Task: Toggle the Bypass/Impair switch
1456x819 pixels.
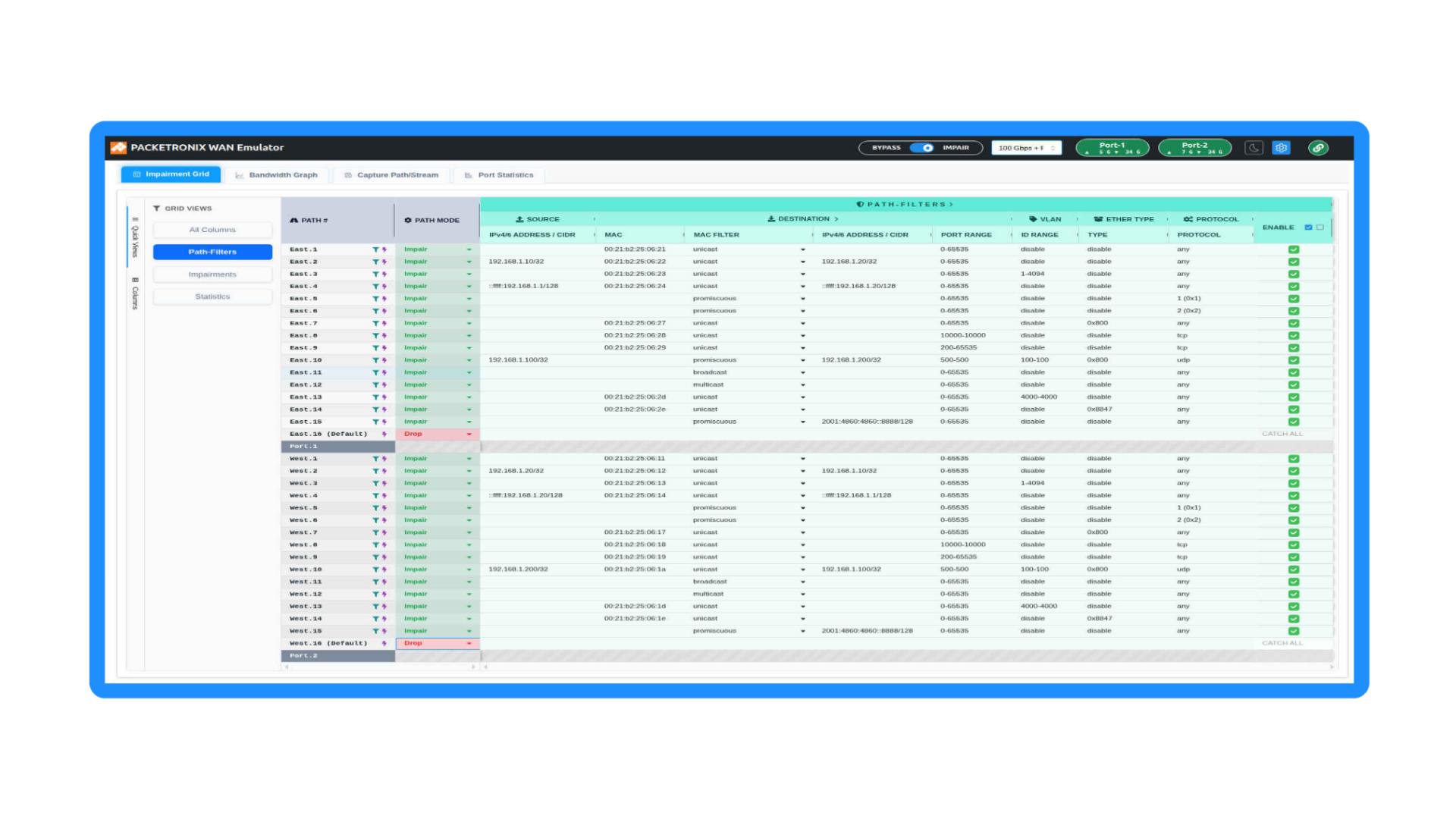Action: tap(922, 148)
